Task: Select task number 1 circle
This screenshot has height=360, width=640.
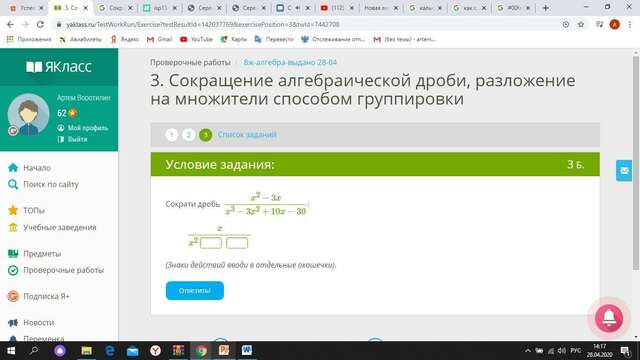Action: click(x=172, y=135)
